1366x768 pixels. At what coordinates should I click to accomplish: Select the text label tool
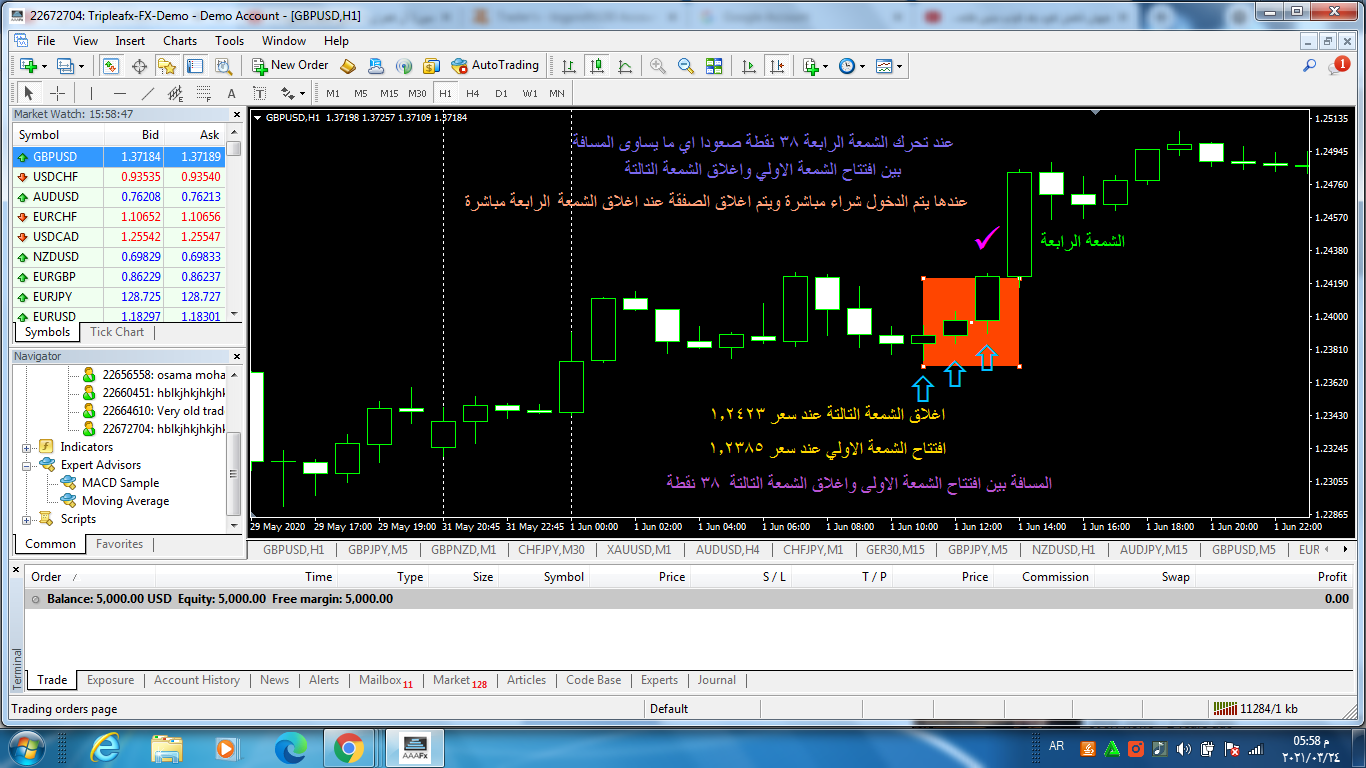click(x=232, y=93)
